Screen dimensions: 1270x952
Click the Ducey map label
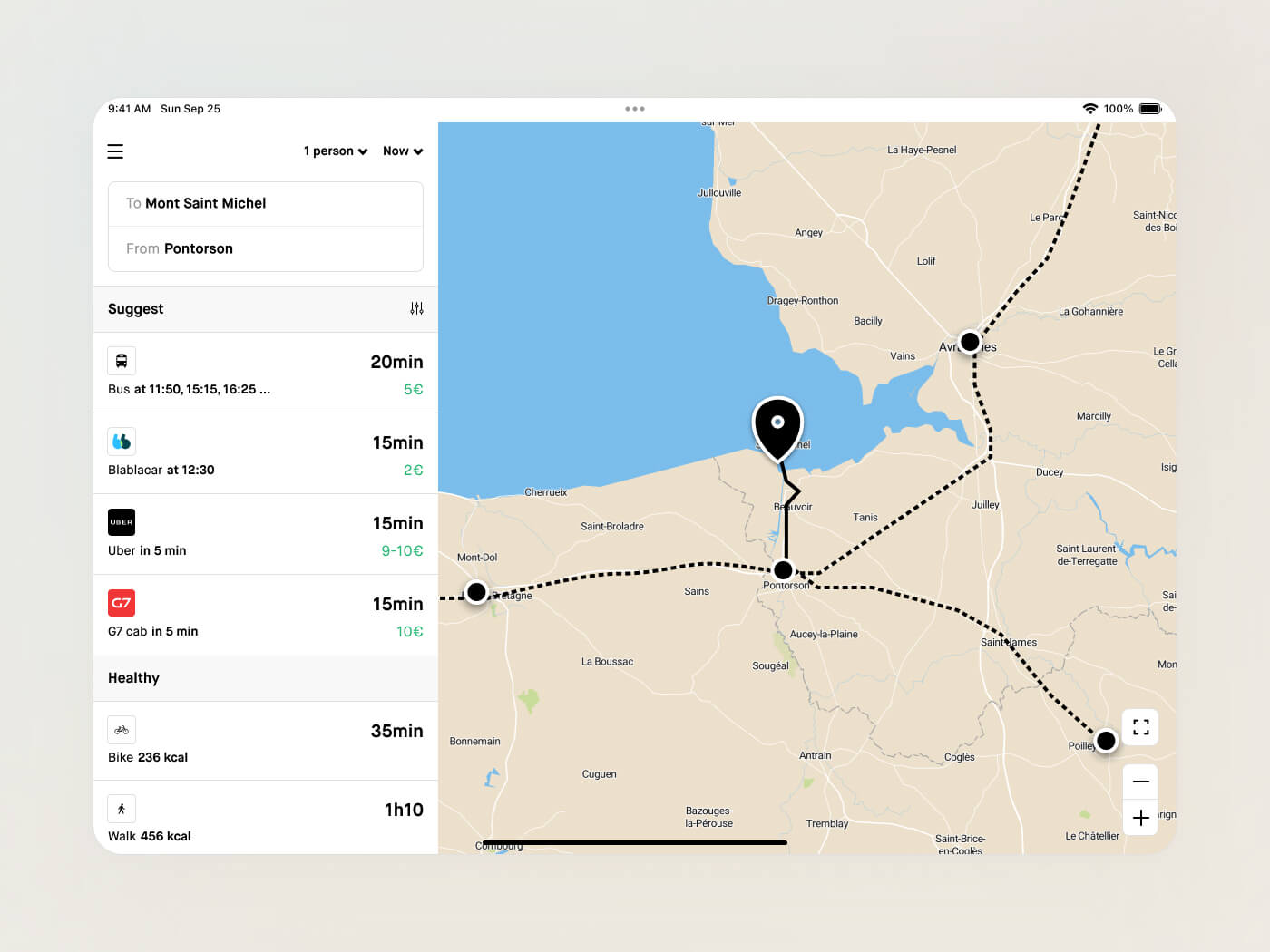tap(1050, 472)
